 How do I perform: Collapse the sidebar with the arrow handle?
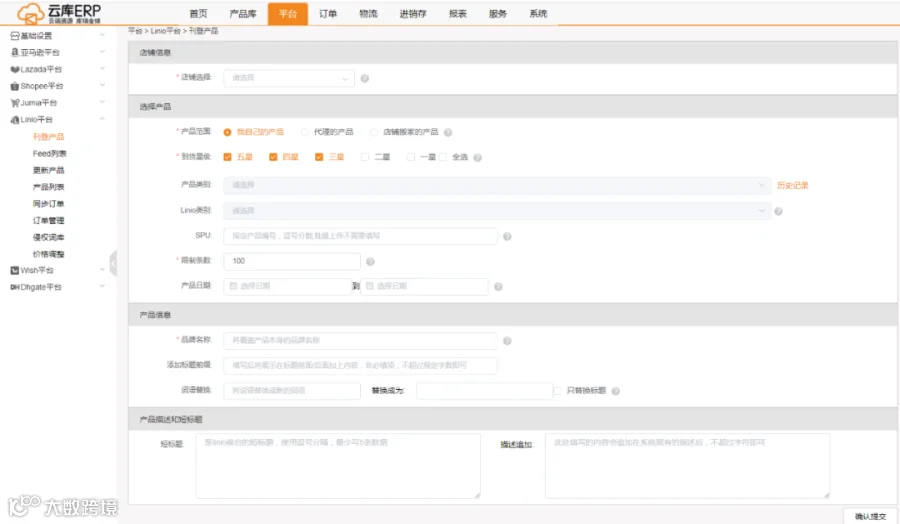(114, 263)
